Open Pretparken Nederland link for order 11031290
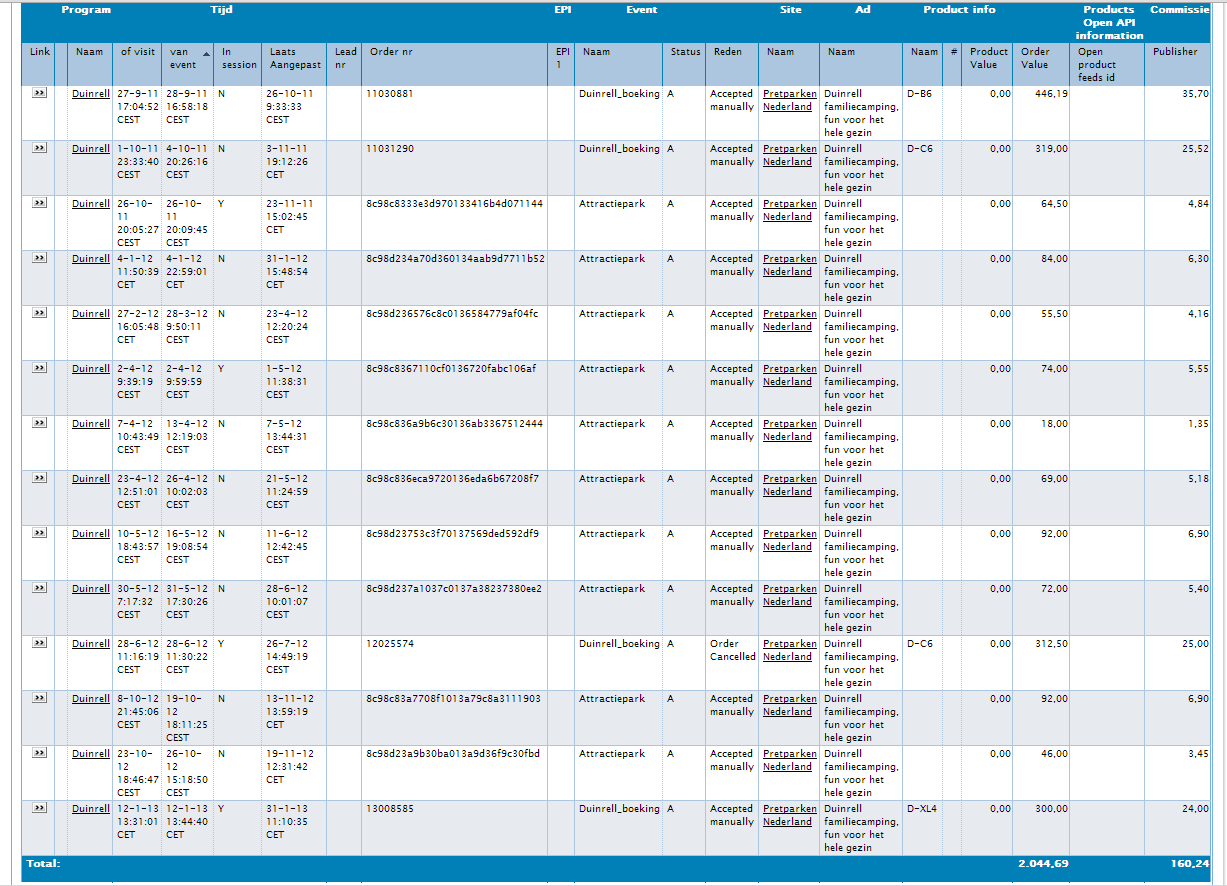Image resolution: width=1227 pixels, height=886 pixels. click(789, 155)
